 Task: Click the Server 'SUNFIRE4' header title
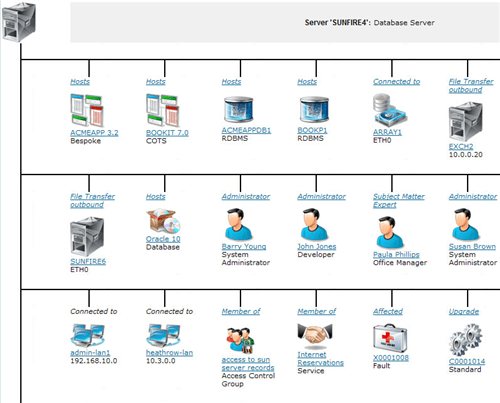[x=369, y=23]
